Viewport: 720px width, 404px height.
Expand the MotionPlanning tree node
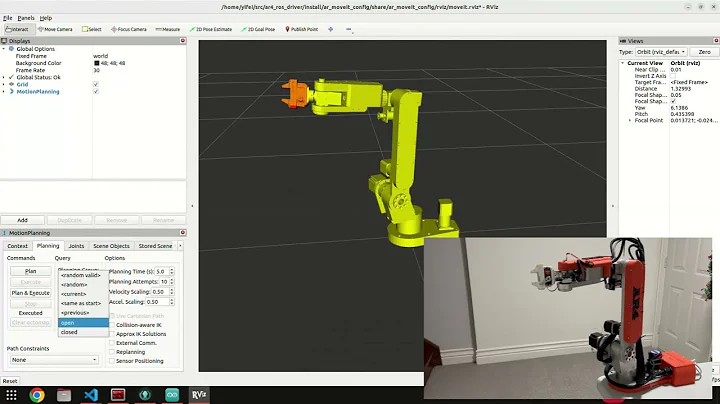point(4,92)
